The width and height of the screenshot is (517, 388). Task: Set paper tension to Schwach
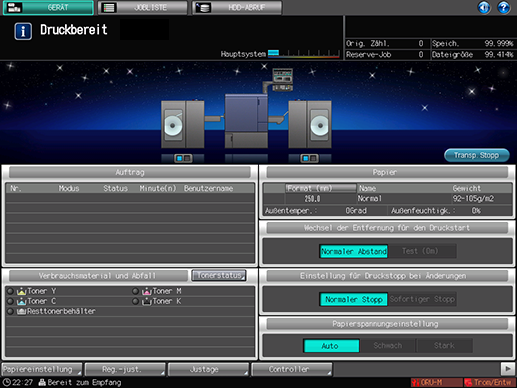388,346
